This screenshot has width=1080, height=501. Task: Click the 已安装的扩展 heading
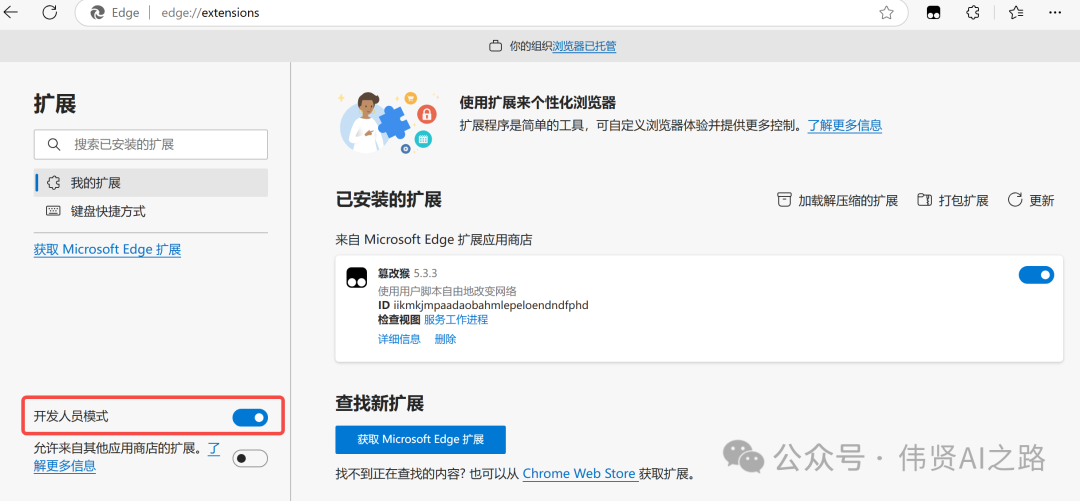click(388, 200)
